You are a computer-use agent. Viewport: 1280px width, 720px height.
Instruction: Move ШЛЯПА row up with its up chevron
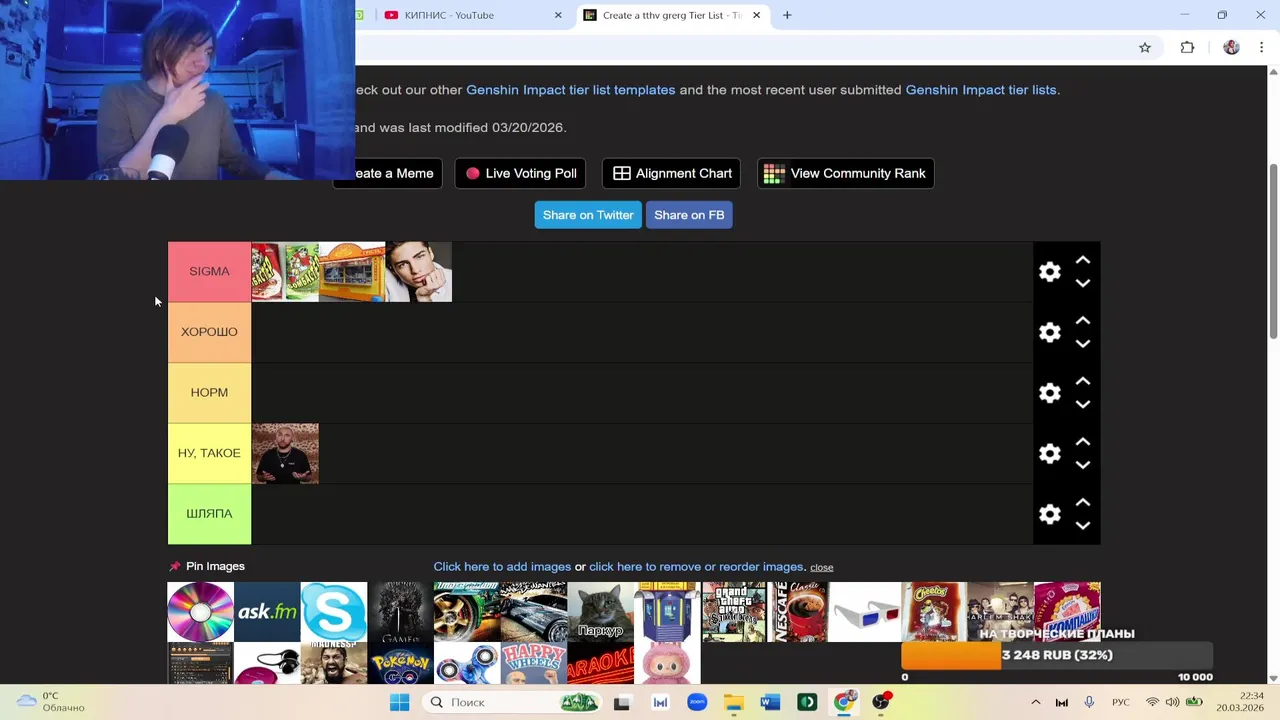tap(1082, 502)
